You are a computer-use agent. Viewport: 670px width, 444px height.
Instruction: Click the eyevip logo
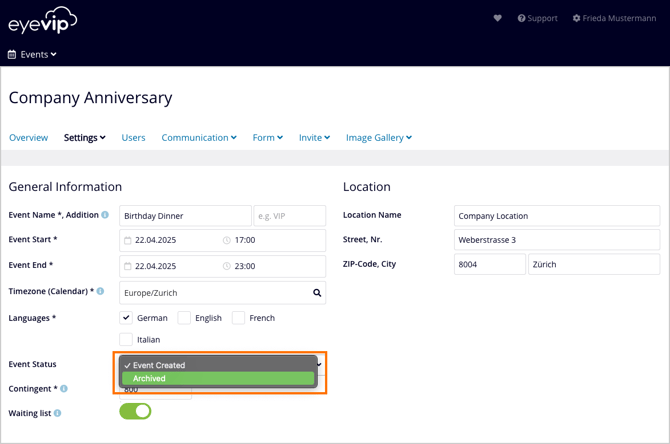43,20
